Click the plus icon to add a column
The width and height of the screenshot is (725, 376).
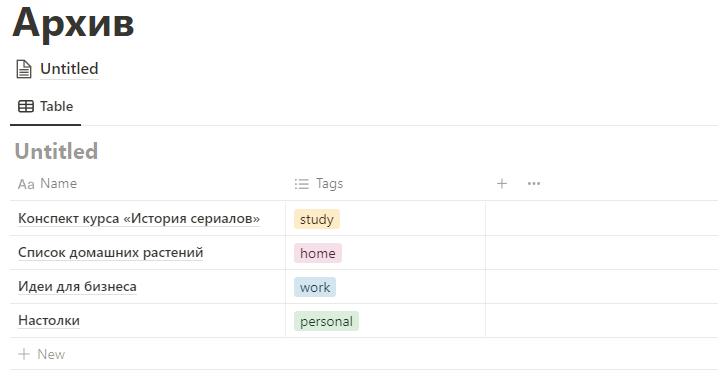[502, 184]
